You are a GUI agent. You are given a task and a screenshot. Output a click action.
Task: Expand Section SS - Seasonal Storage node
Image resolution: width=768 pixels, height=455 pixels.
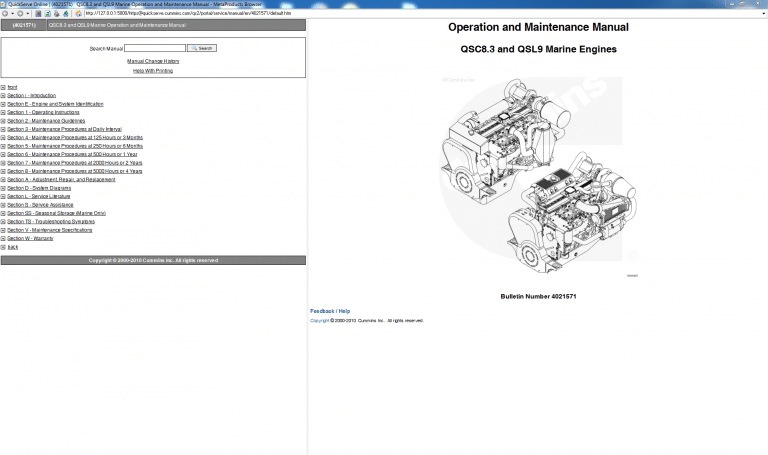pyautogui.click(x=3, y=213)
